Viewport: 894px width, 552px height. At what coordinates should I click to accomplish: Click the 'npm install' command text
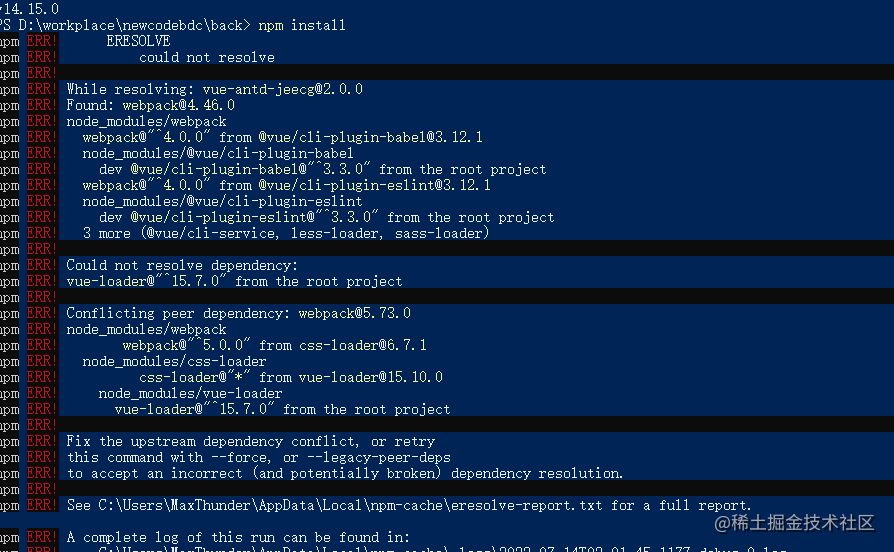tap(302, 25)
